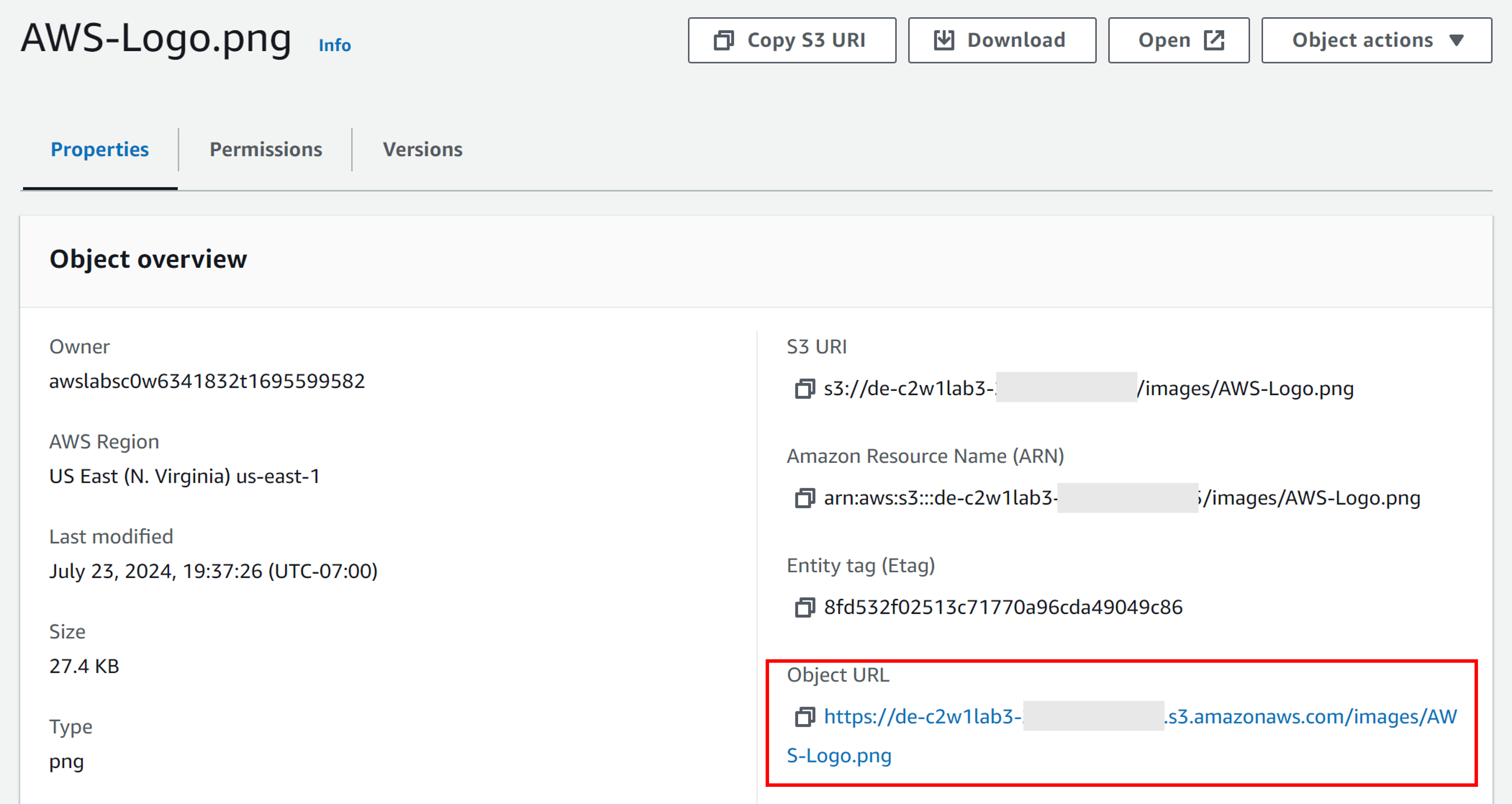Click copy icon beside S3 URI value
This screenshot has height=804, width=1512.
[805, 388]
